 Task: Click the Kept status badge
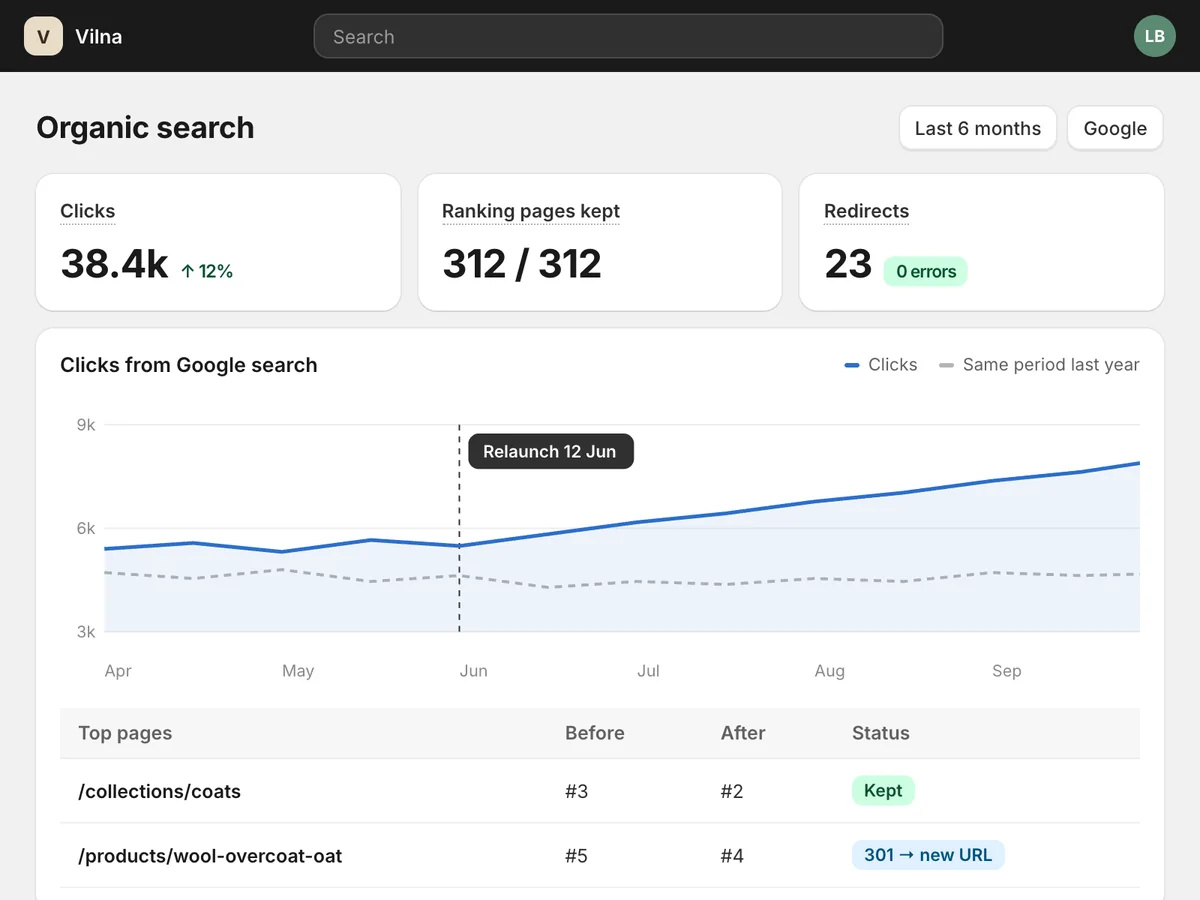coord(883,791)
